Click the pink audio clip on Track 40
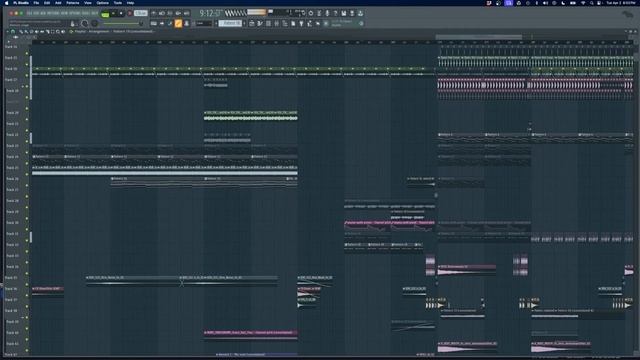 point(251,334)
